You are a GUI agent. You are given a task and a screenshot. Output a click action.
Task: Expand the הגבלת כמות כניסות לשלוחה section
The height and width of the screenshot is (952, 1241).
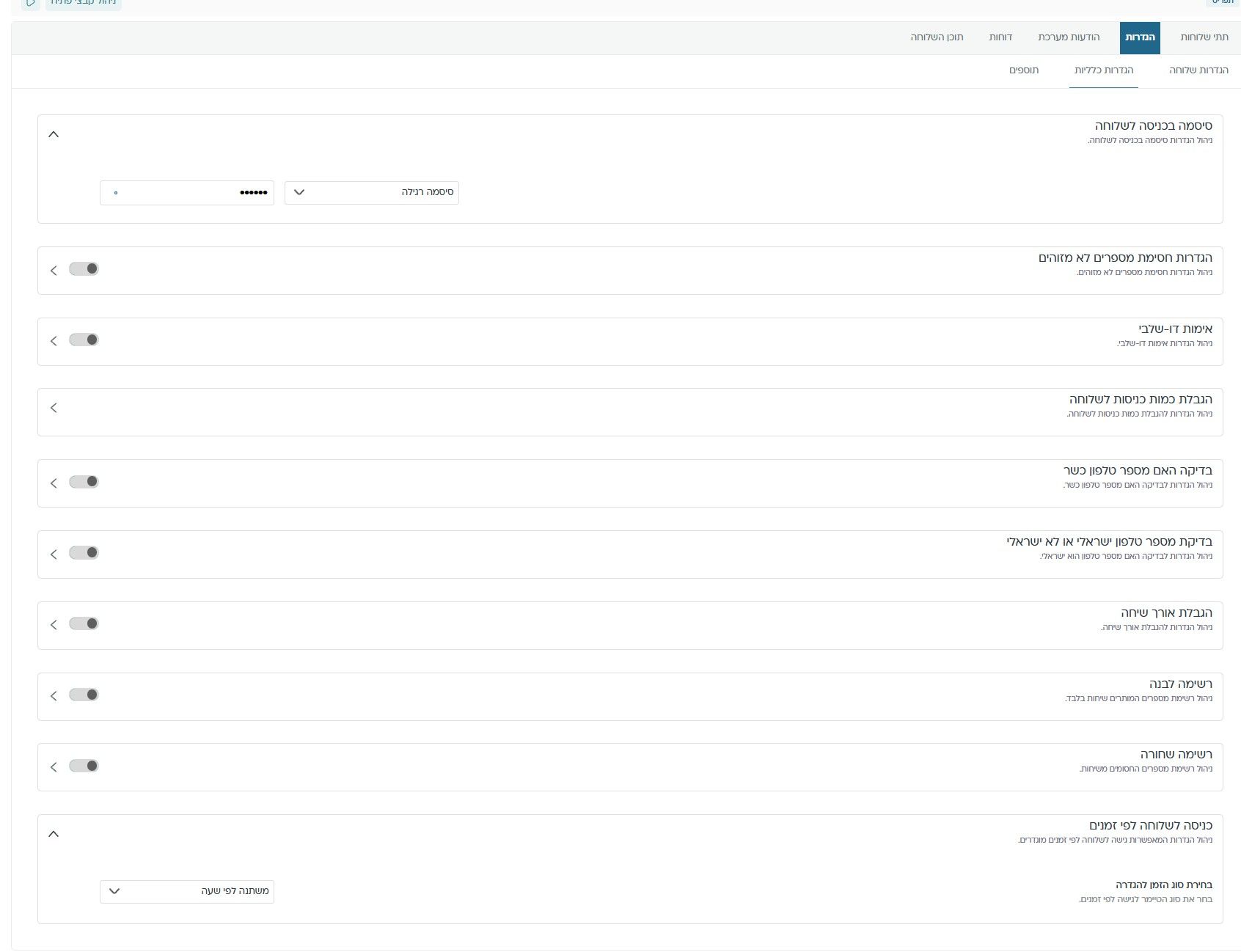click(x=54, y=408)
